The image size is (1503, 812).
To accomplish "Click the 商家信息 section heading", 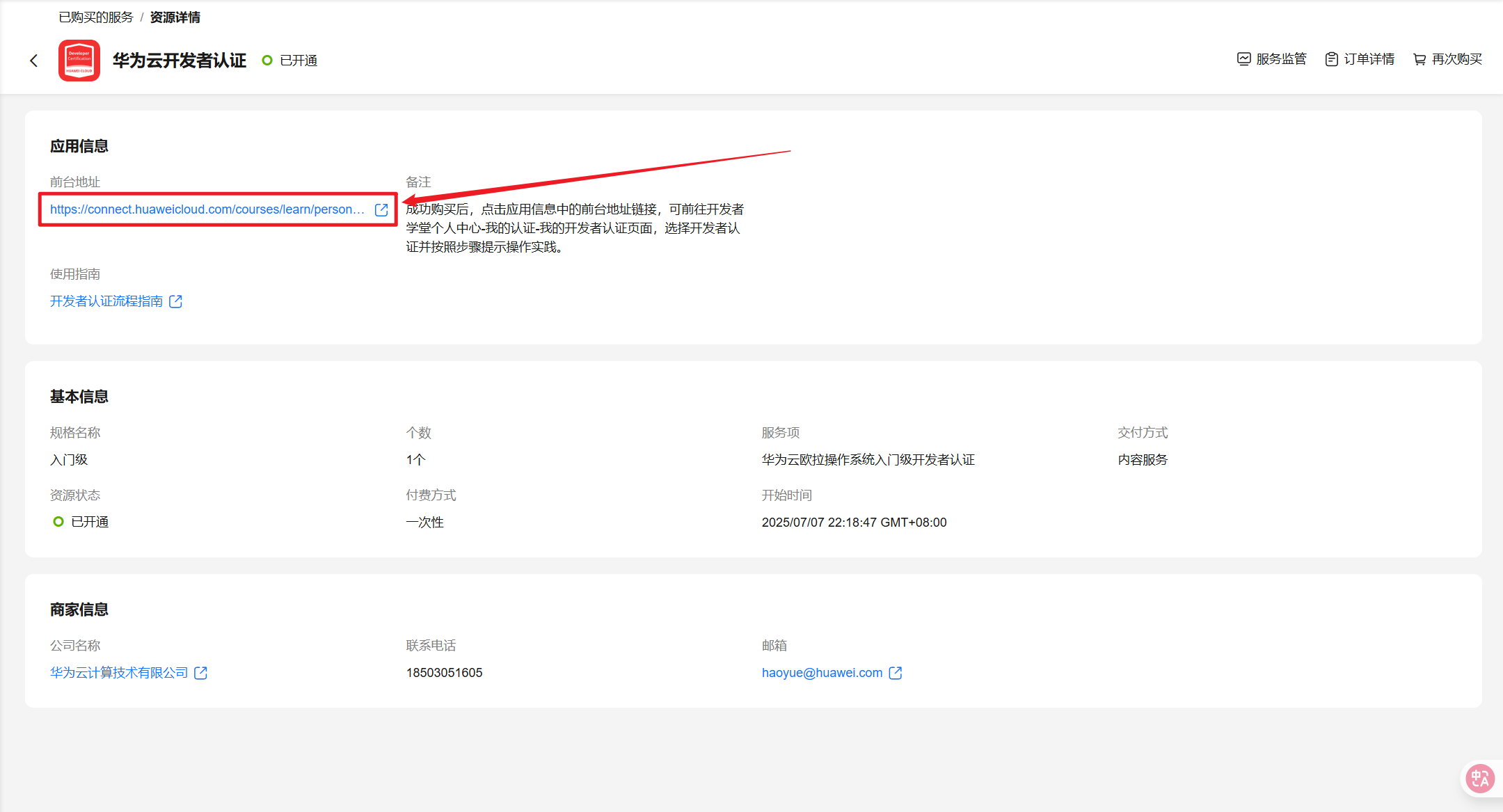I will point(79,610).
